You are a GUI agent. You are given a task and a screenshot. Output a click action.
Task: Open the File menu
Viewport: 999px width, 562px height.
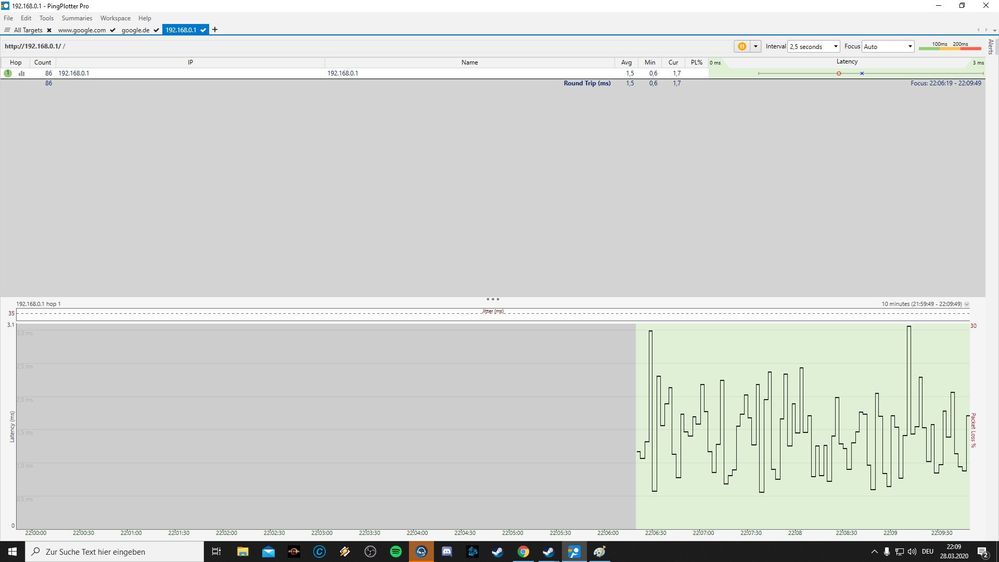tap(8, 18)
